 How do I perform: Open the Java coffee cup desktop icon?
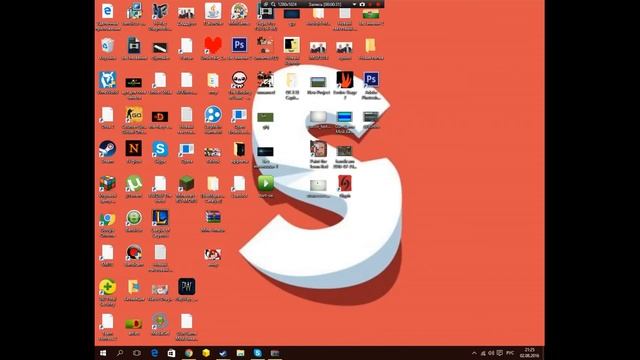point(213,11)
